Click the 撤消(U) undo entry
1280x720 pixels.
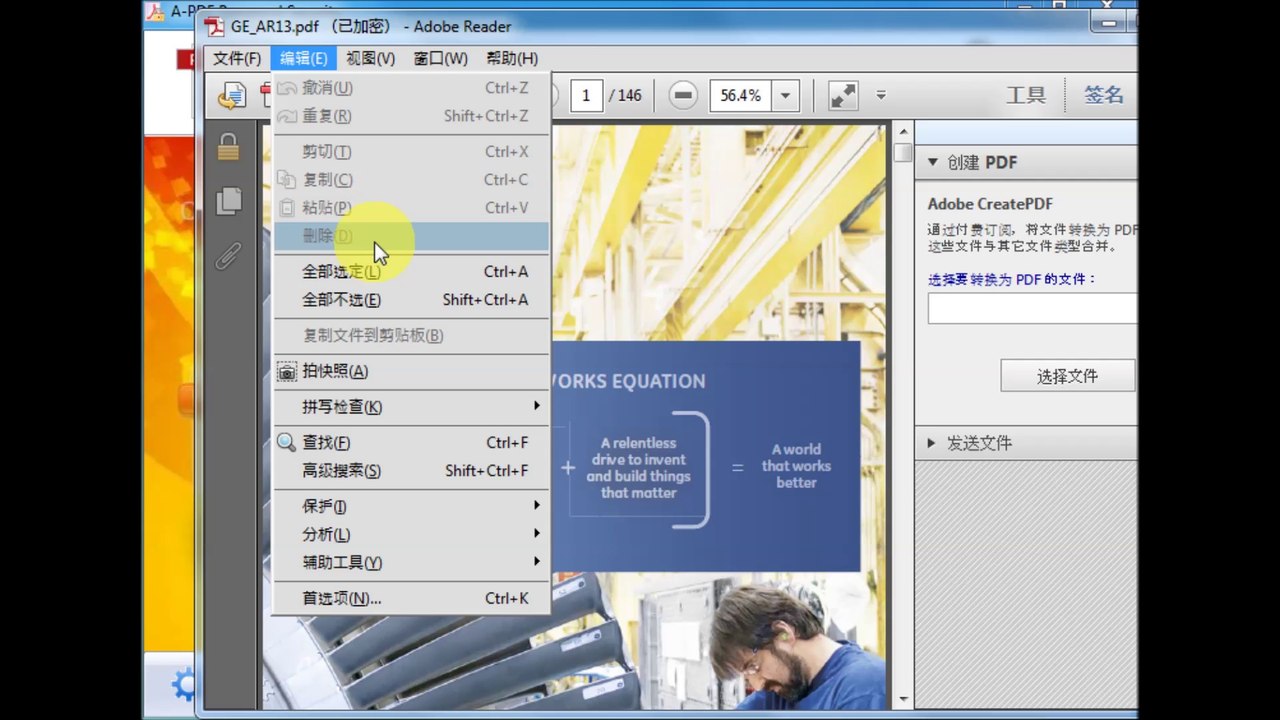(x=411, y=88)
